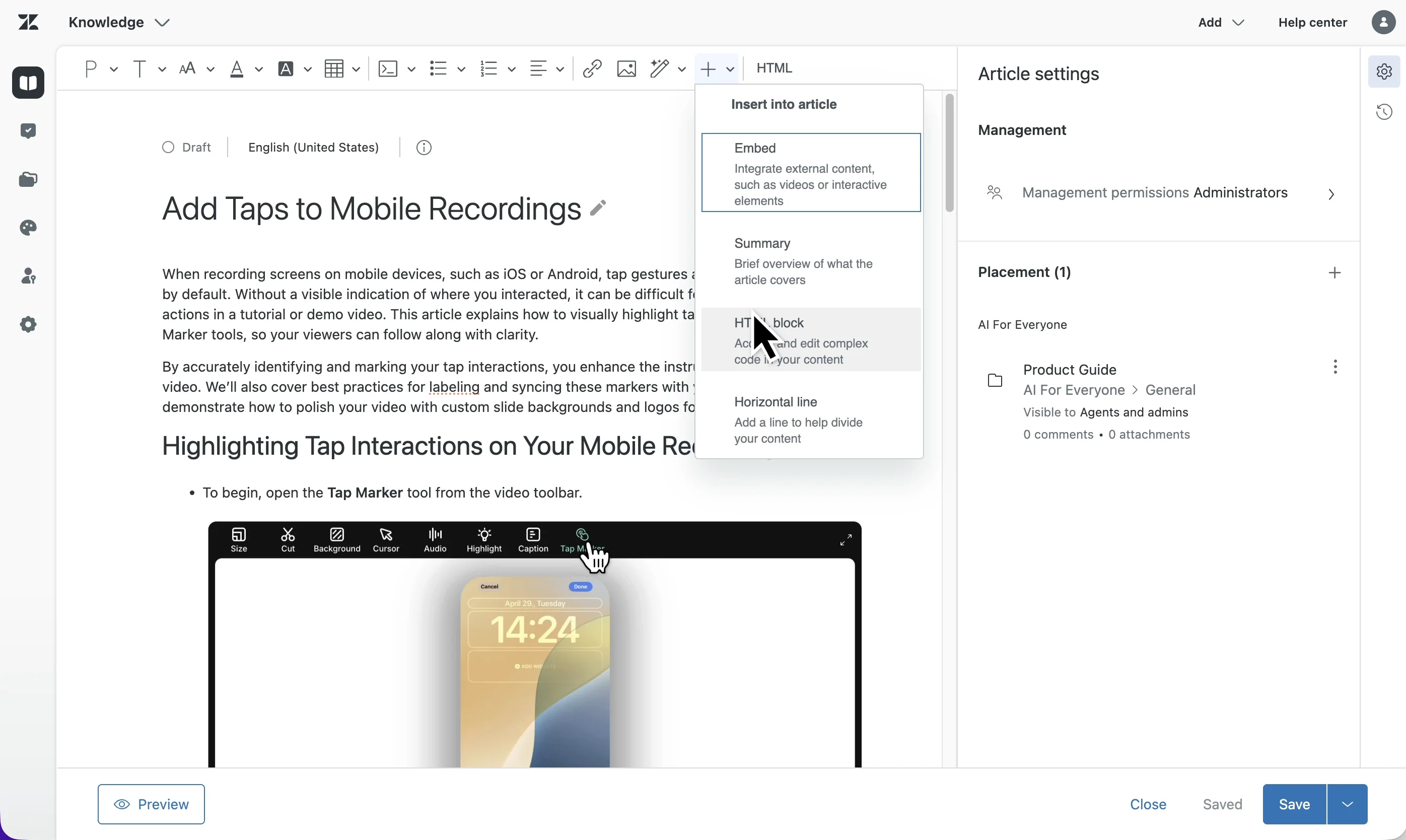Open the checkmark review icon in sidebar
The width and height of the screenshot is (1406, 840).
pos(28,131)
